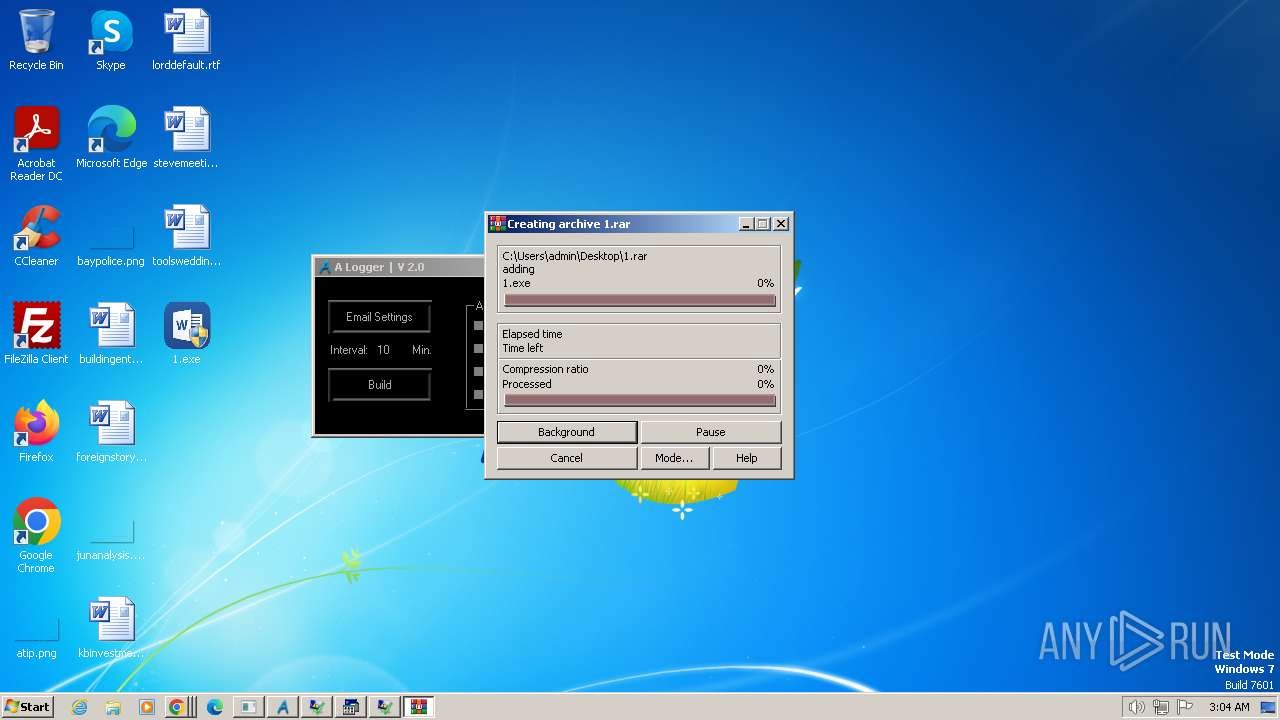Click the '1.exe' filename in WinRAR dialog
Viewport: 1280px width, 720px height.
[x=517, y=283]
